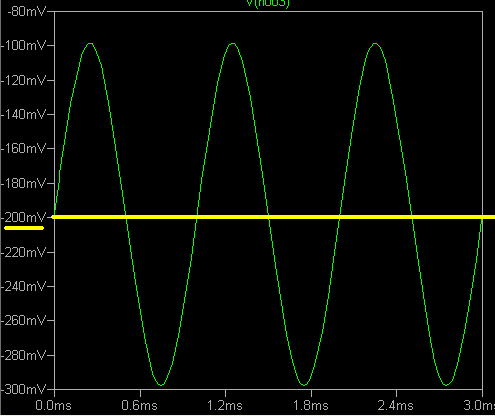Click the -180mV vertical axis label
Image resolution: width=495 pixels, height=417 pixels.
point(23,183)
